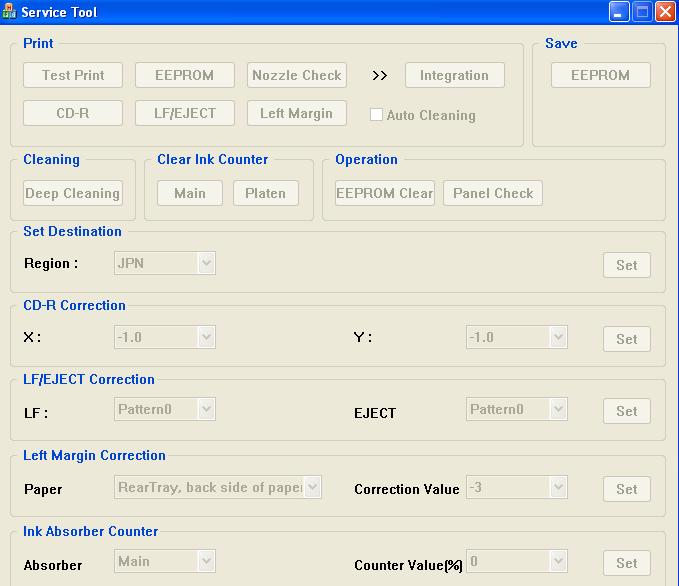Open the Counter Value(%) dropdown
Viewport: 679px width, 586px height.
pyautogui.click(x=517, y=561)
